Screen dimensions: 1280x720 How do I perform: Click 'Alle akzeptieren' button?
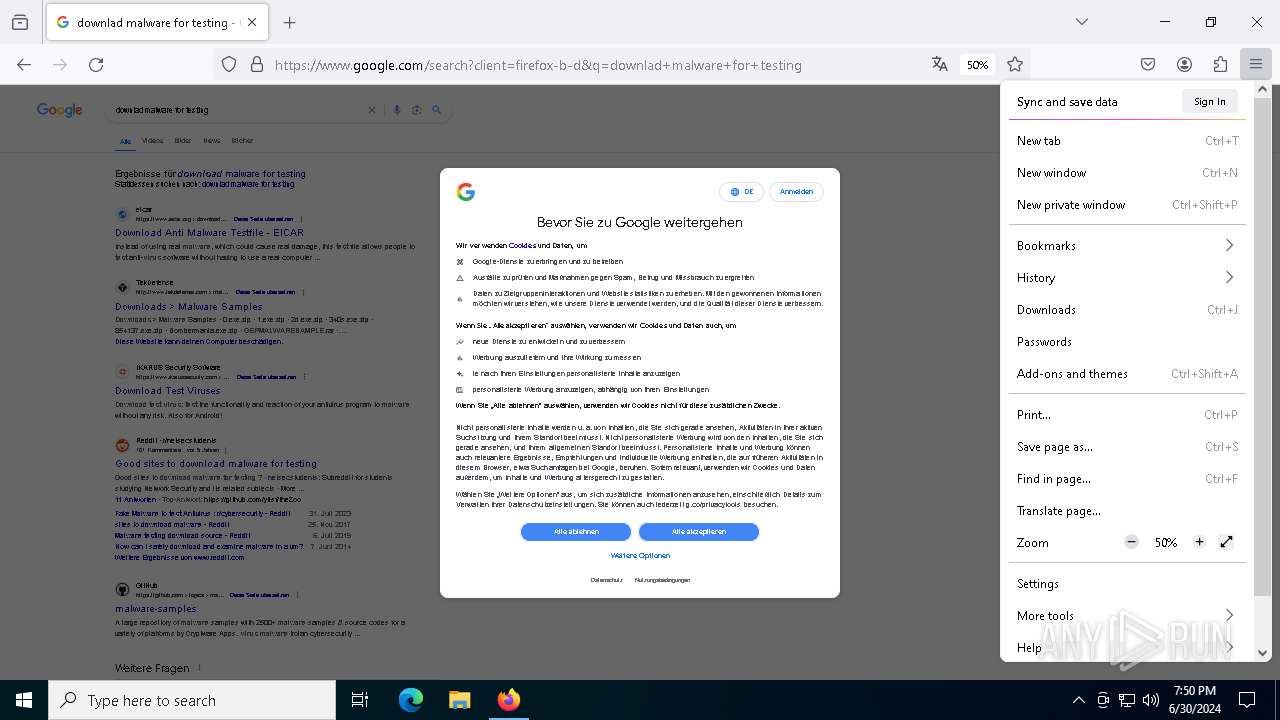point(699,532)
